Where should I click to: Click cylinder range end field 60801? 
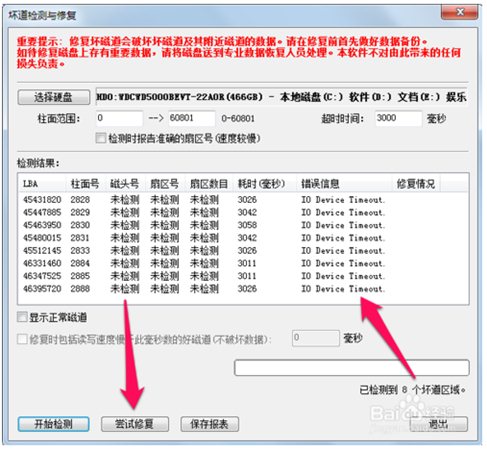(x=192, y=118)
